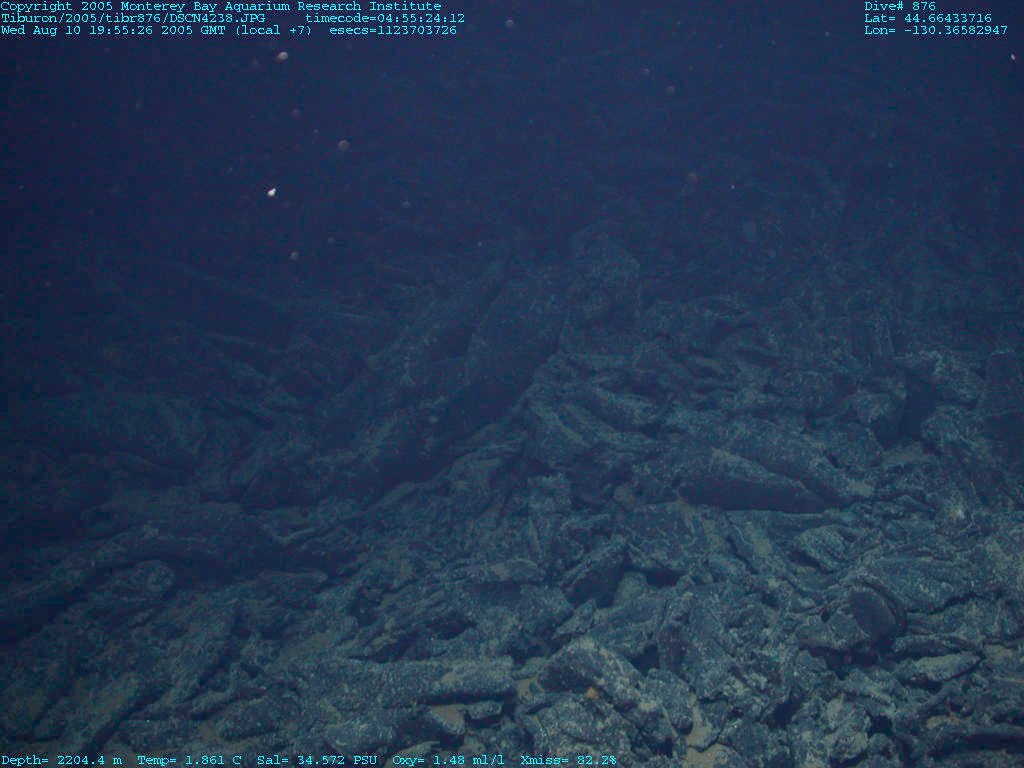The height and width of the screenshot is (768, 1024).
Task: Select the file path Tiburon/2005/tibr876/DSCN4238.JPG
Action: (x=133, y=18)
